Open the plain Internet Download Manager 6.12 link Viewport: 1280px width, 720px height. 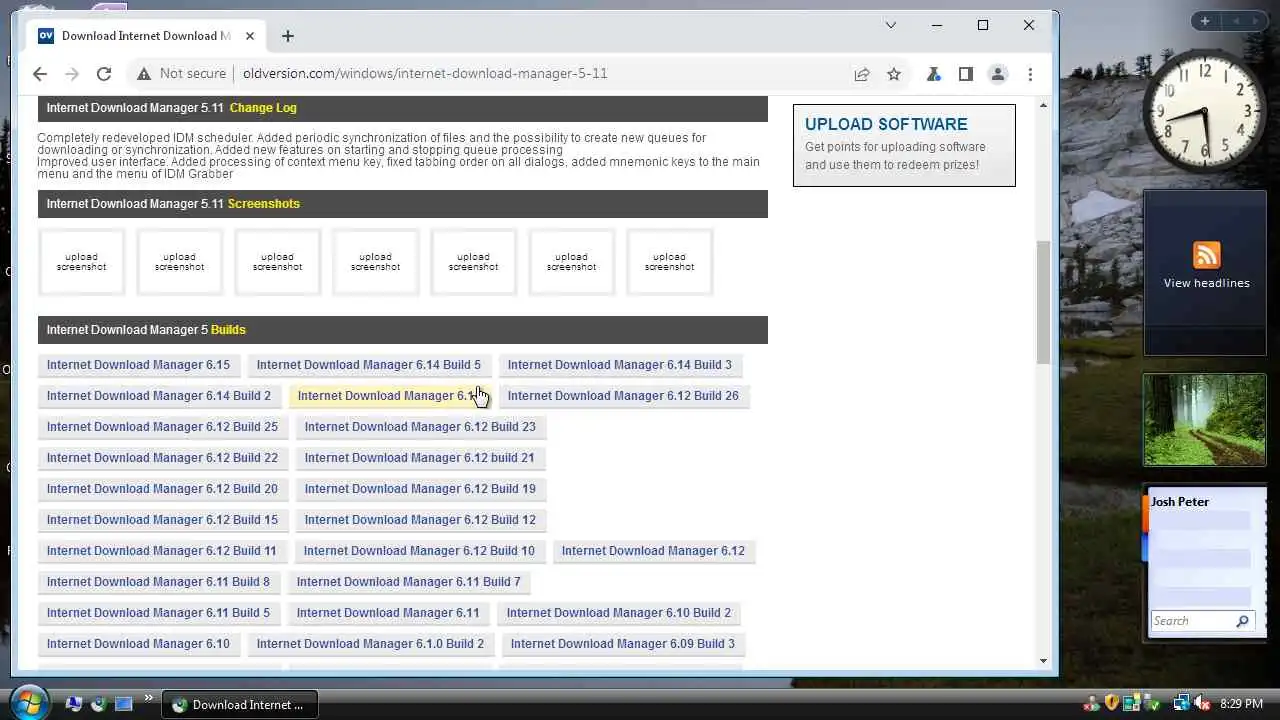pyautogui.click(x=653, y=551)
